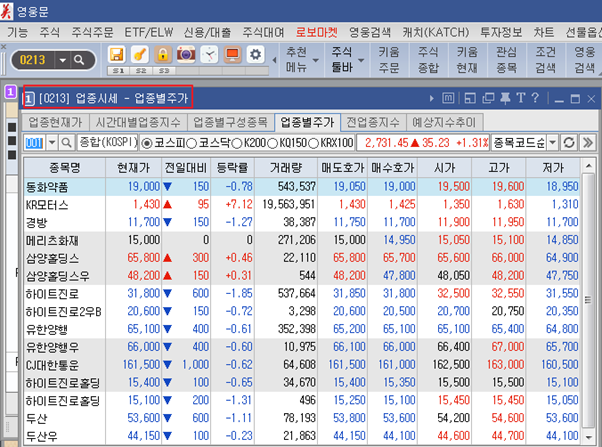Open the 투자정보 menu
The width and height of the screenshot is (602, 447).
pos(501,32)
